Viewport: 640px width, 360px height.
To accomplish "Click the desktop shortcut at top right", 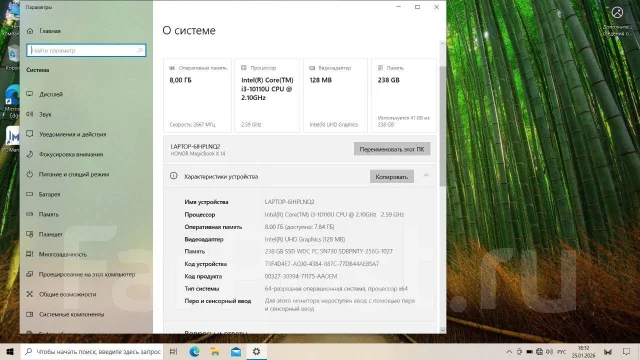I will [617, 20].
